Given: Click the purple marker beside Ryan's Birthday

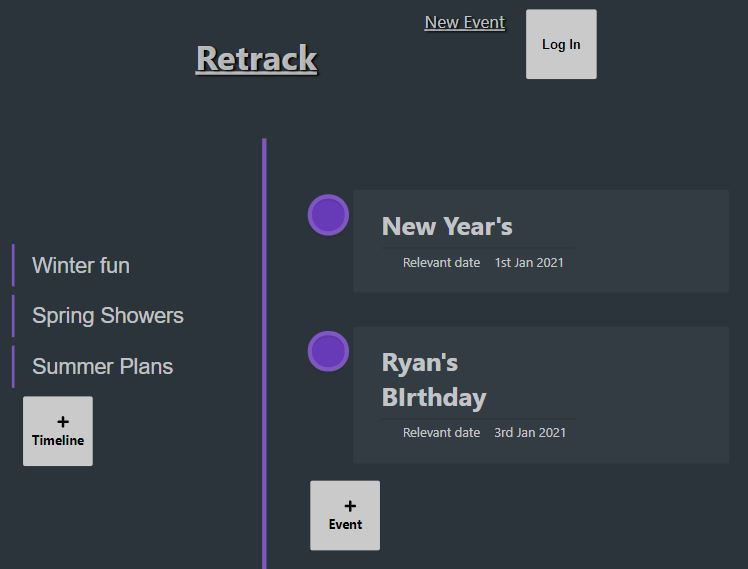Looking at the screenshot, I should coord(328,351).
